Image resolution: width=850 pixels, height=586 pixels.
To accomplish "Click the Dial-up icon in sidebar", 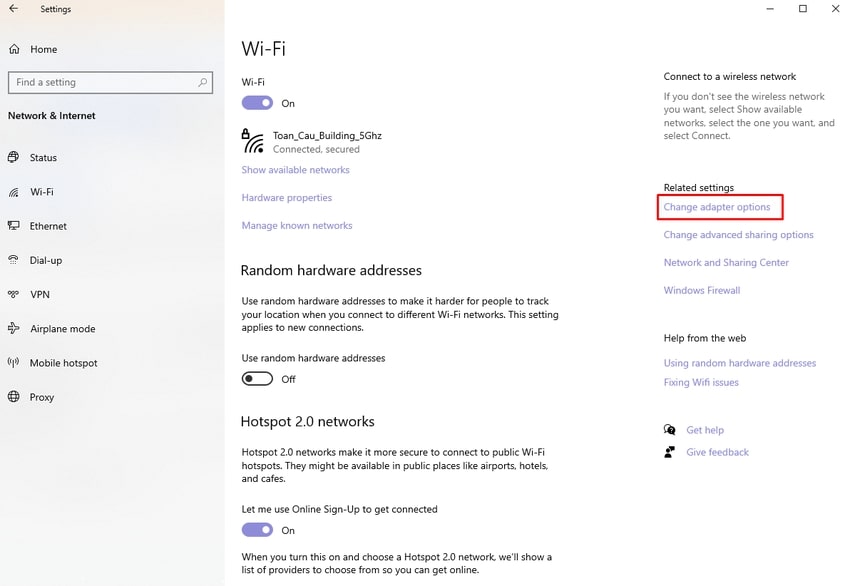I will point(14,260).
